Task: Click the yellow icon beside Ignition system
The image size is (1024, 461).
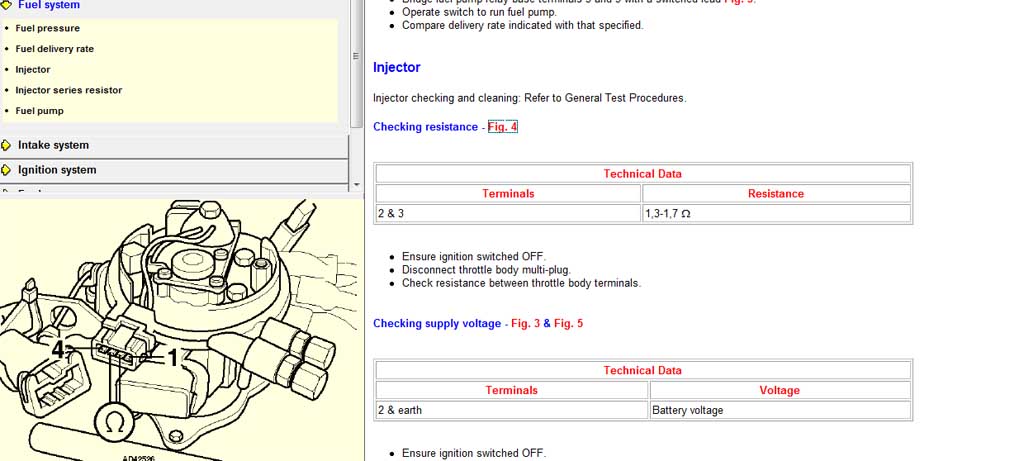Action: [6, 170]
